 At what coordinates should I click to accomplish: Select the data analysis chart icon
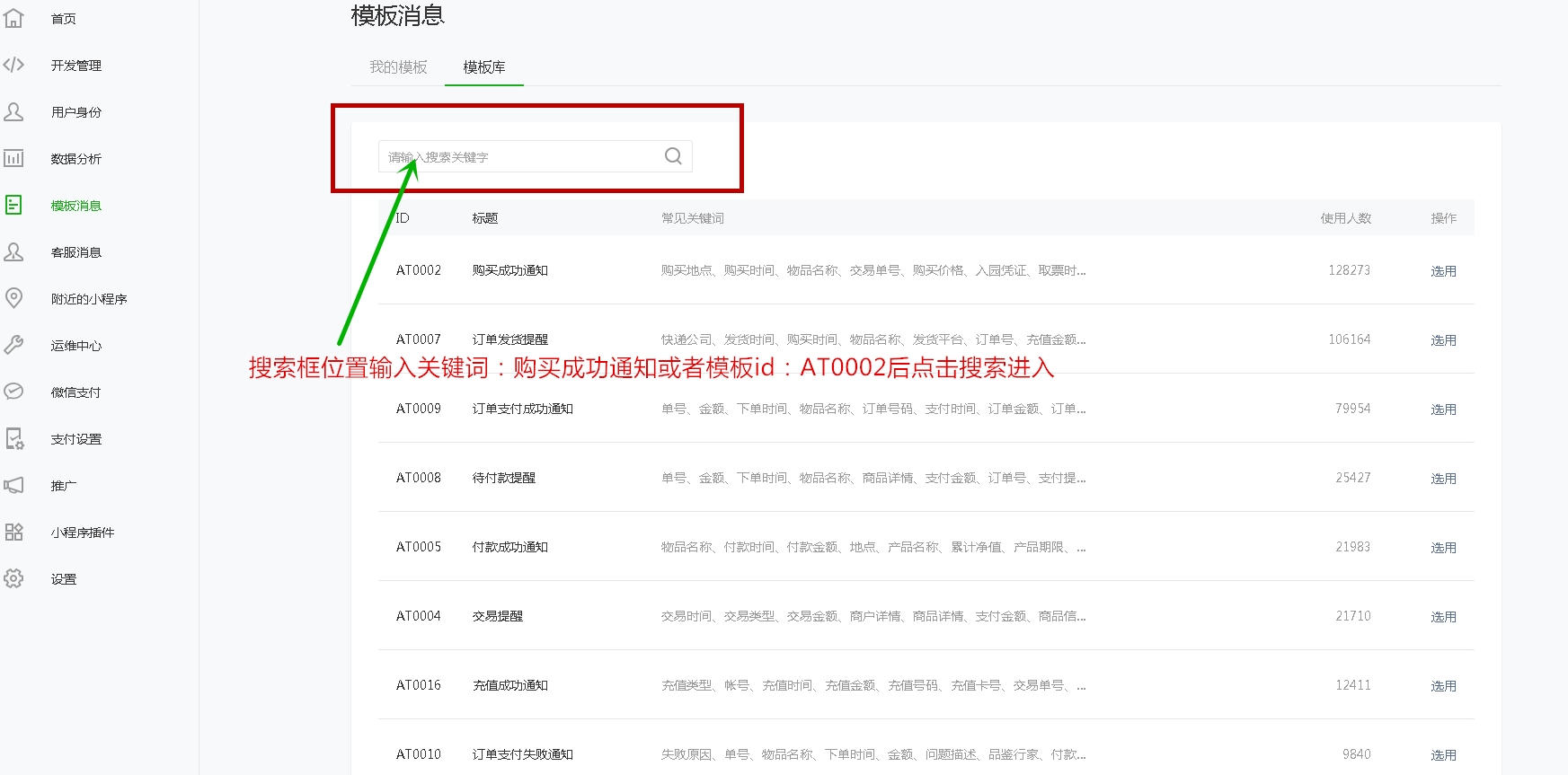pyautogui.click(x=13, y=158)
